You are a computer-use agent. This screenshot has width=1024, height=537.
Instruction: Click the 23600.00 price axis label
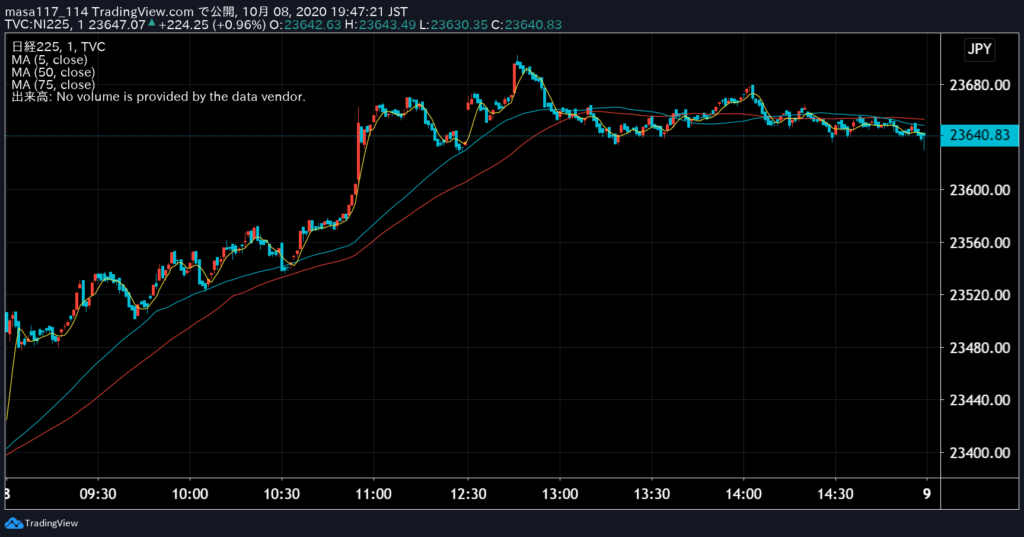(x=979, y=190)
